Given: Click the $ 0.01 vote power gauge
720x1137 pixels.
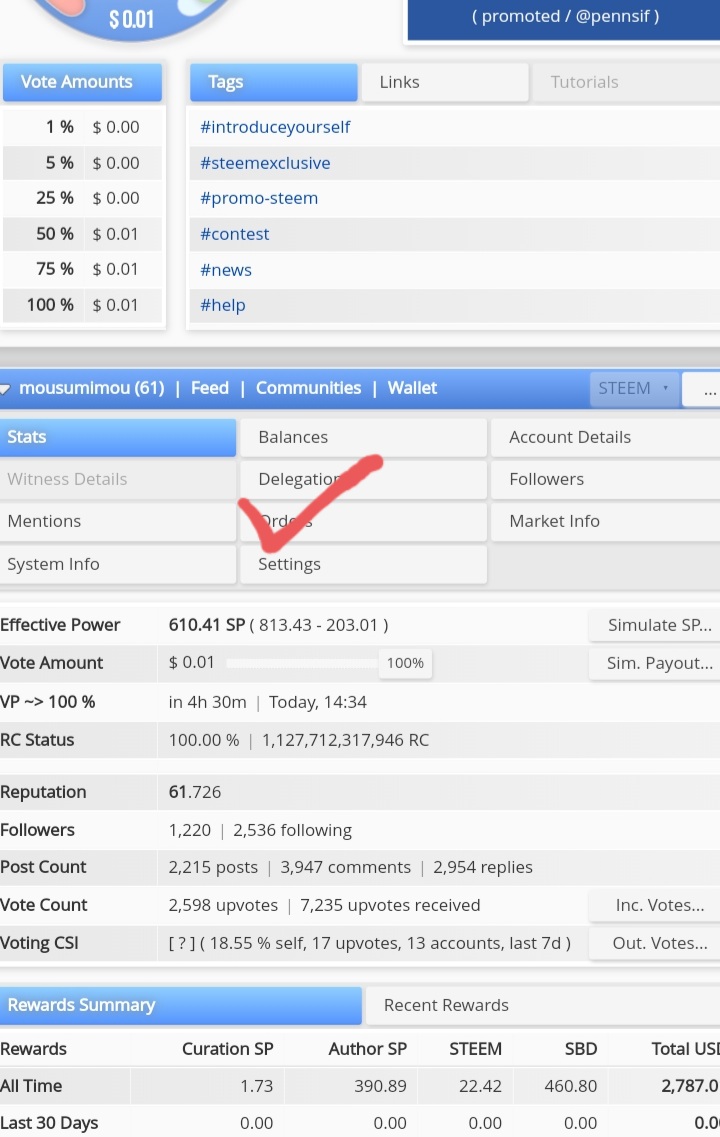Looking at the screenshot, I should coord(131,19).
